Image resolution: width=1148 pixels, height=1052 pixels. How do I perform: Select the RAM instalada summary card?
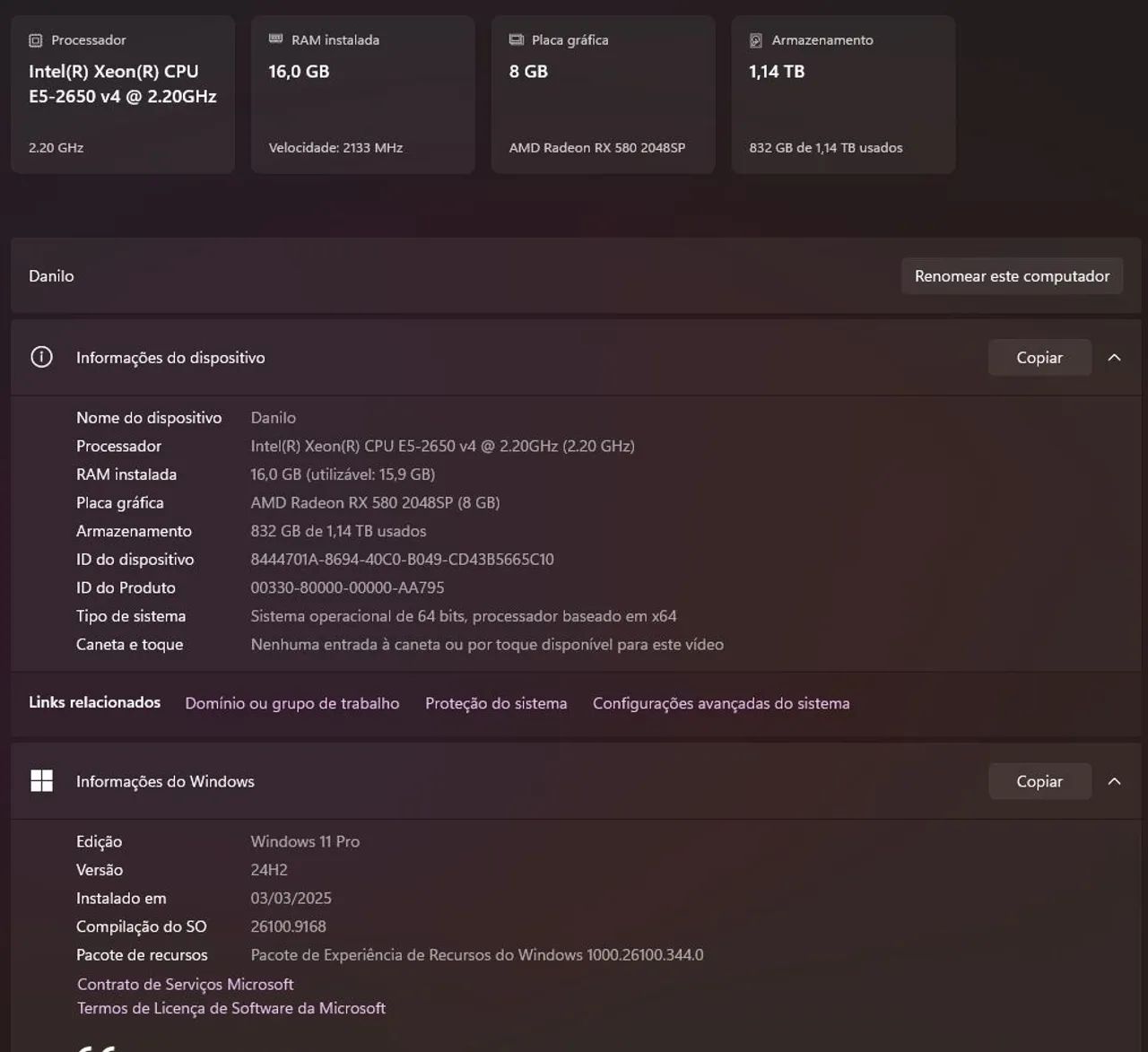(362, 94)
